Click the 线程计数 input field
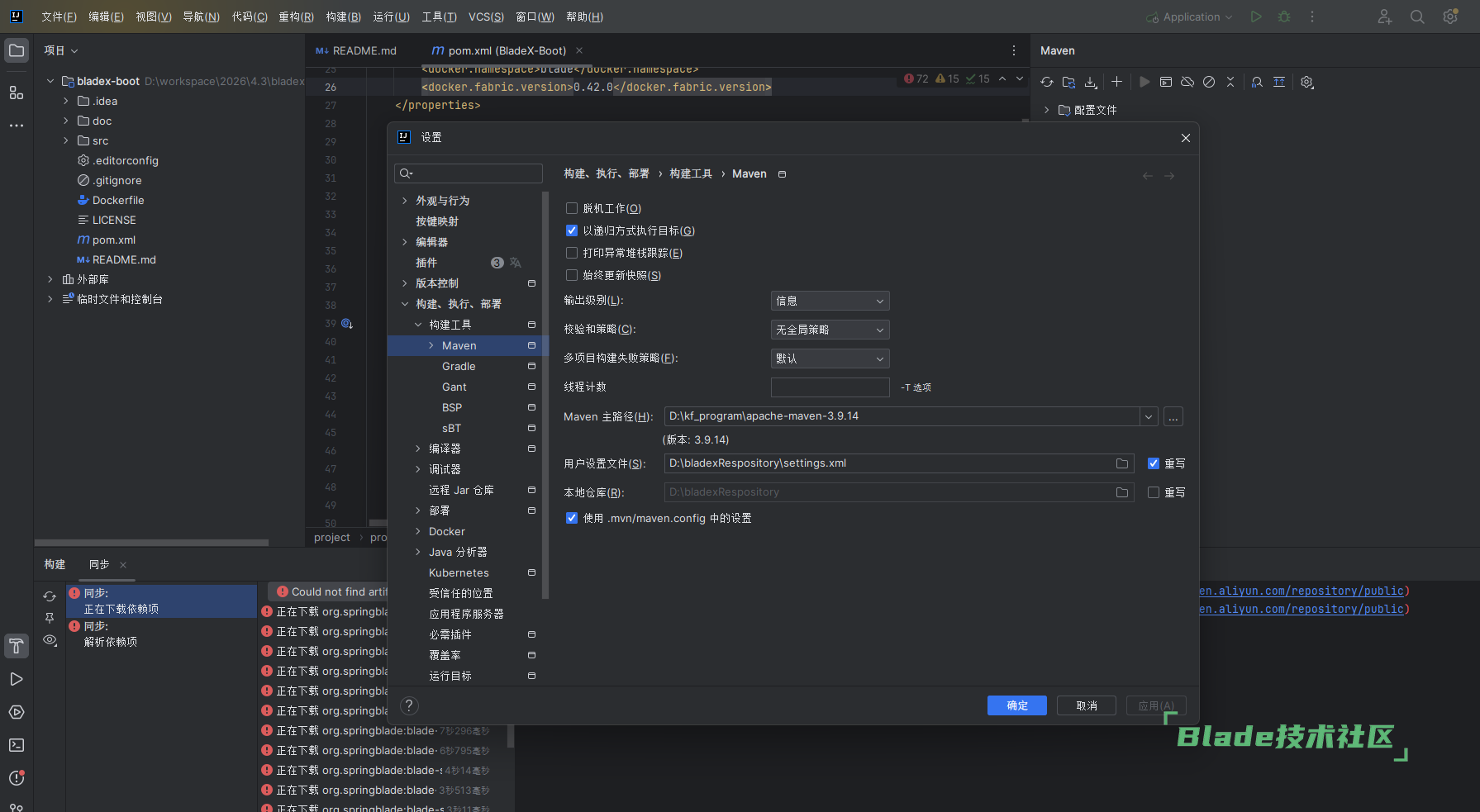This screenshot has width=1480, height=812. 830,387
